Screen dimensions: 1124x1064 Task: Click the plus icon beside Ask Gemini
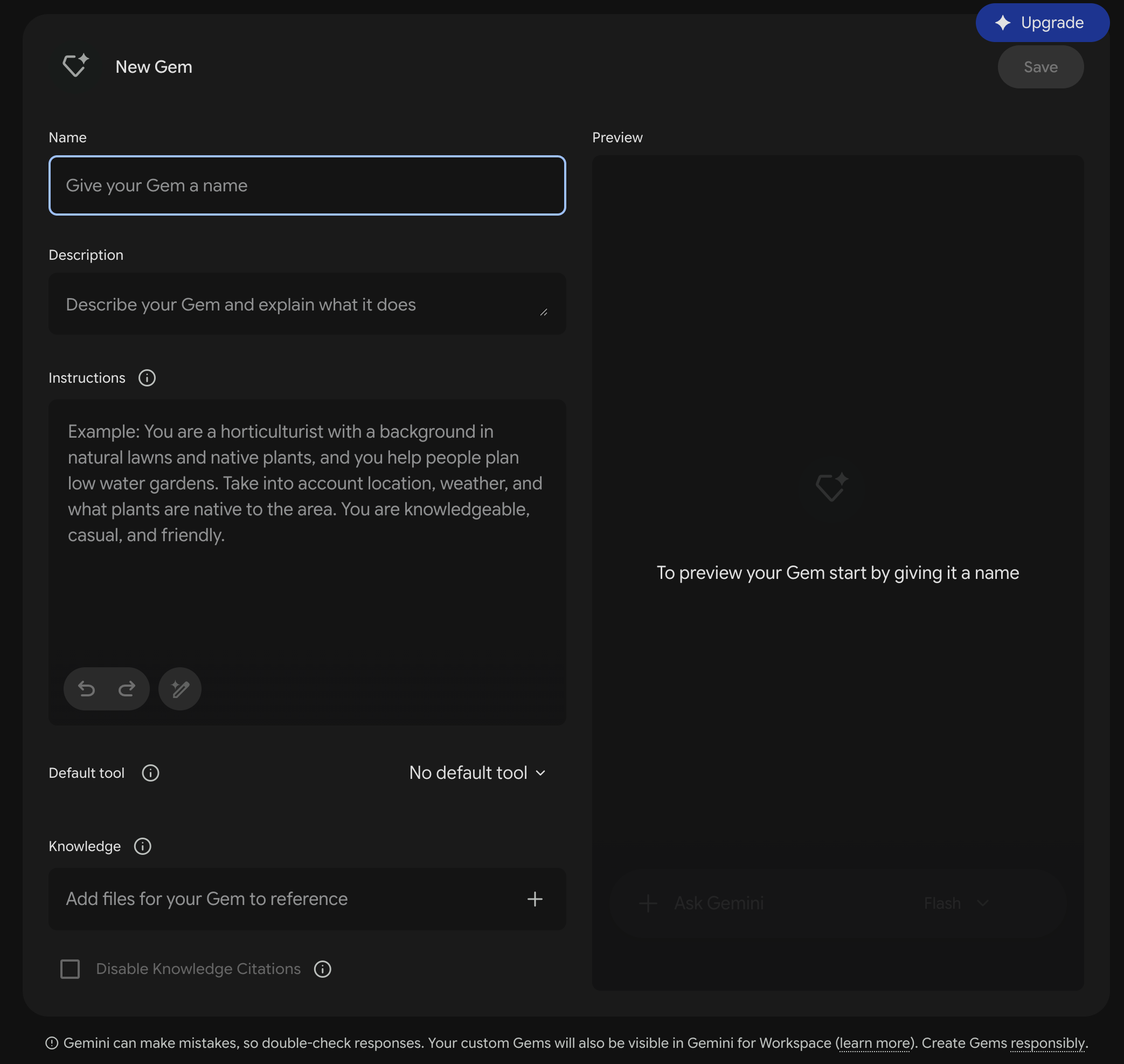[x=648, y=903]
